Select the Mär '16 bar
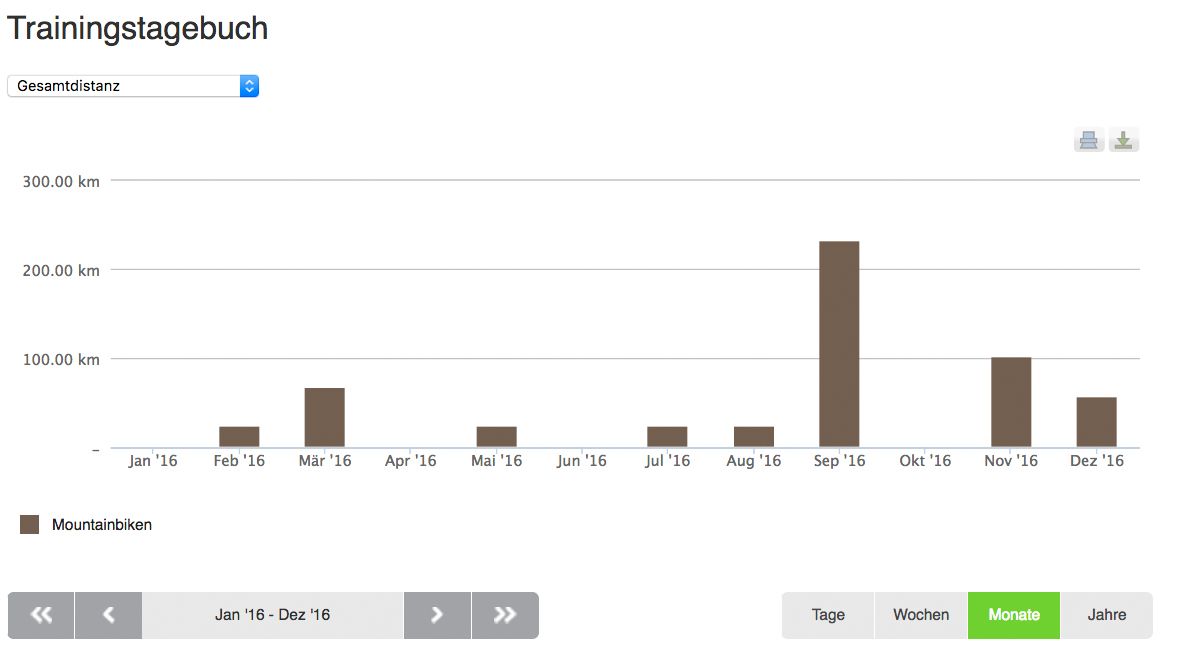This screenshot has width=1181, height=665. point(325,417)
